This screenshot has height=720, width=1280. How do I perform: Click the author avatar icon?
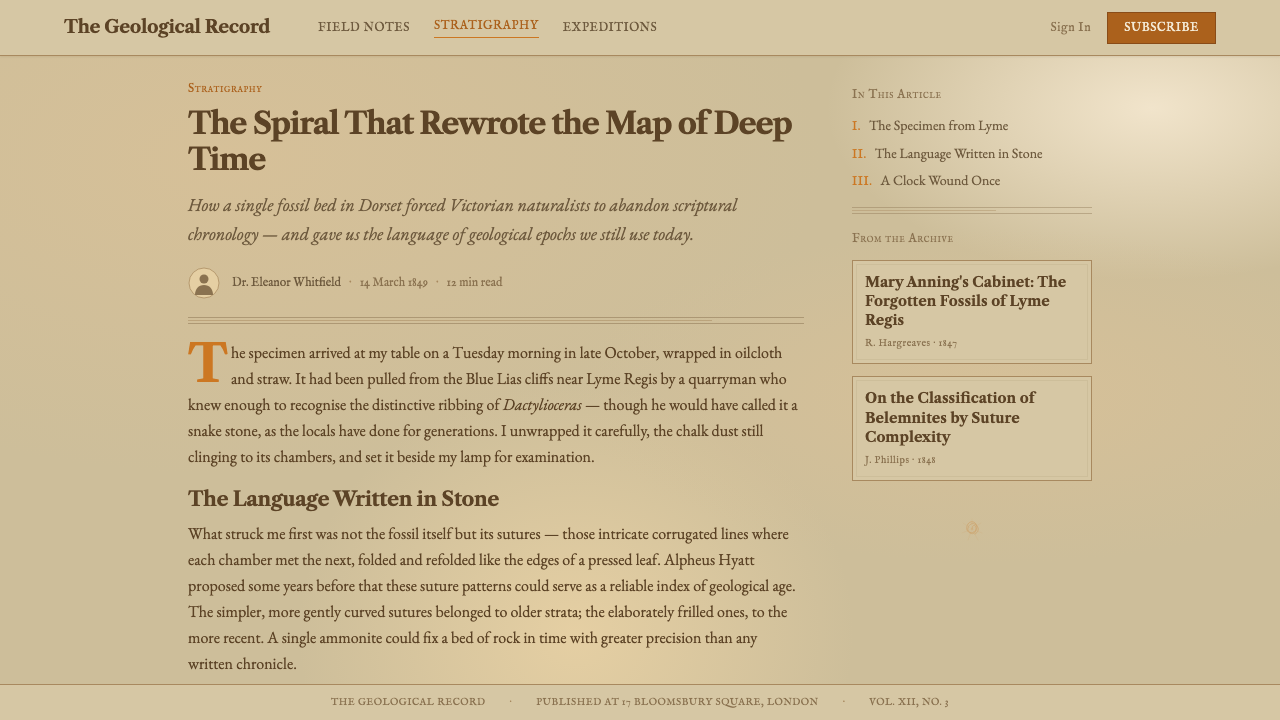[x=204, y=283]
